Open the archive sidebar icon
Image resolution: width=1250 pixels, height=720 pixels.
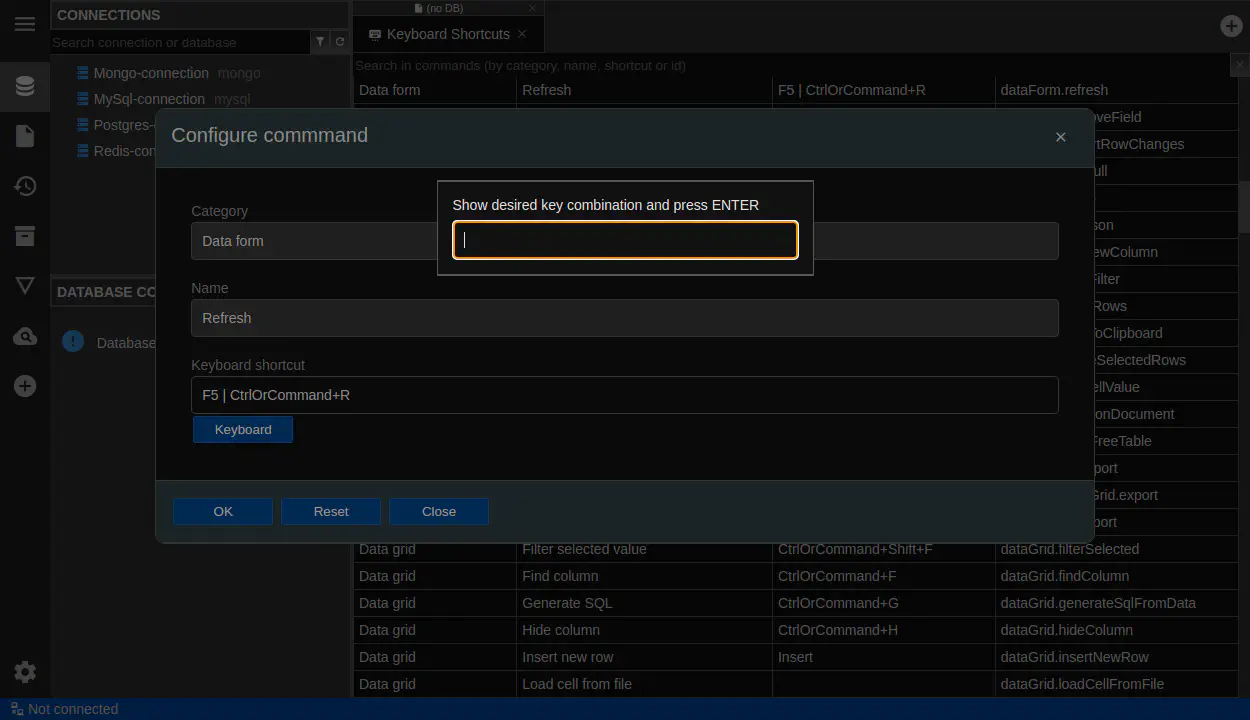click(x=25, y=236)
